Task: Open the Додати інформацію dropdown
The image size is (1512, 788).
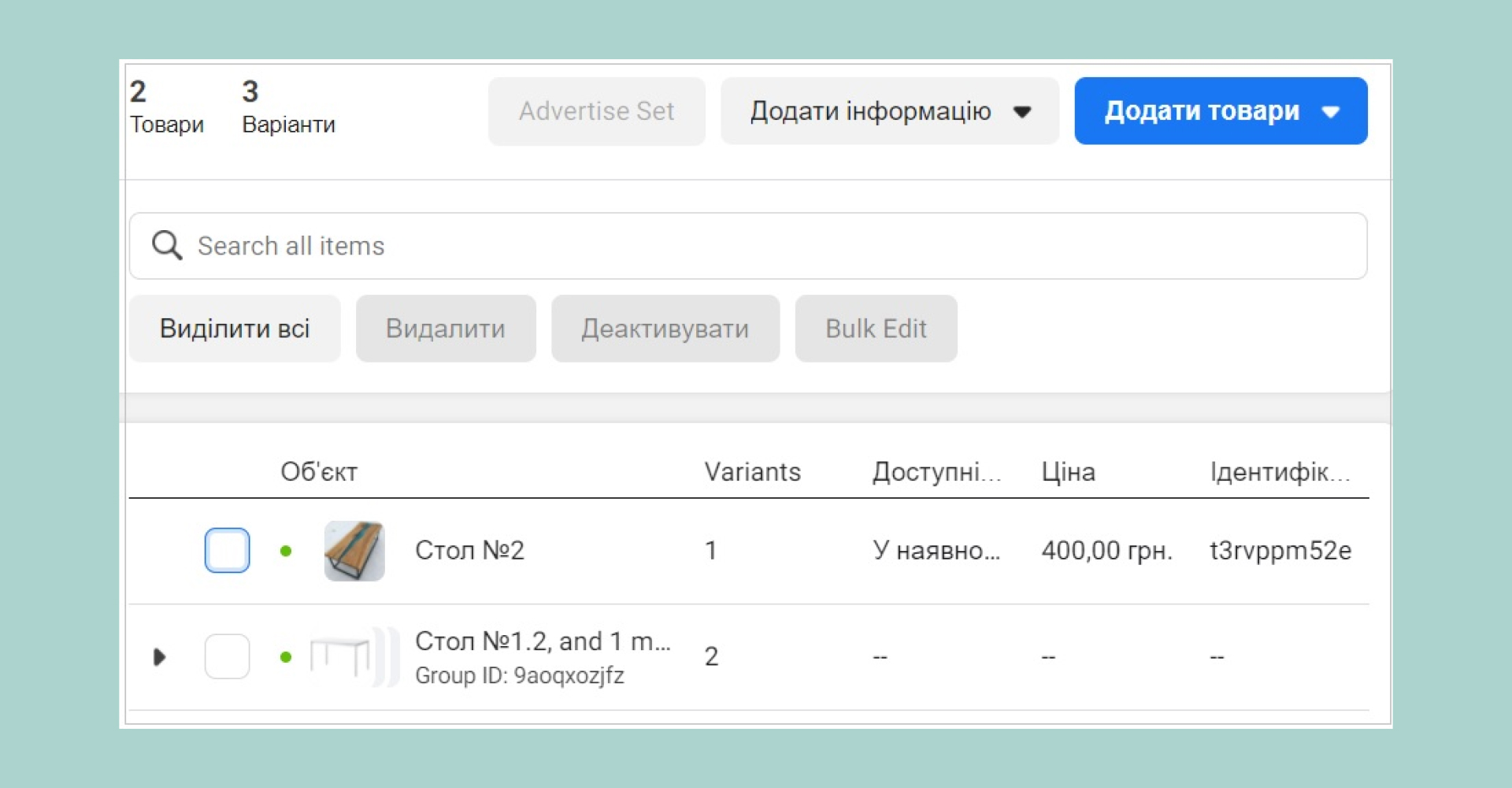Action: 890,111
